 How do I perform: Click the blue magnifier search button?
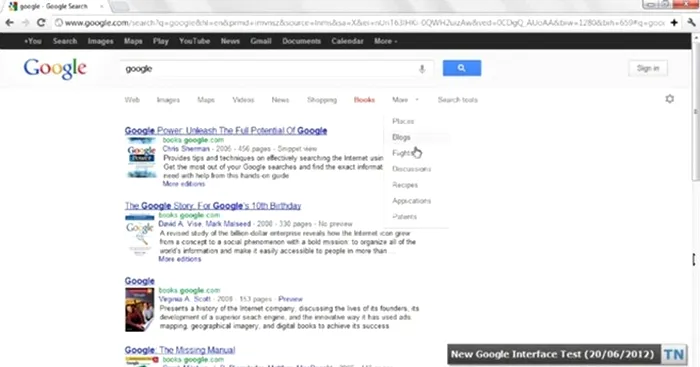coord(462,68)
